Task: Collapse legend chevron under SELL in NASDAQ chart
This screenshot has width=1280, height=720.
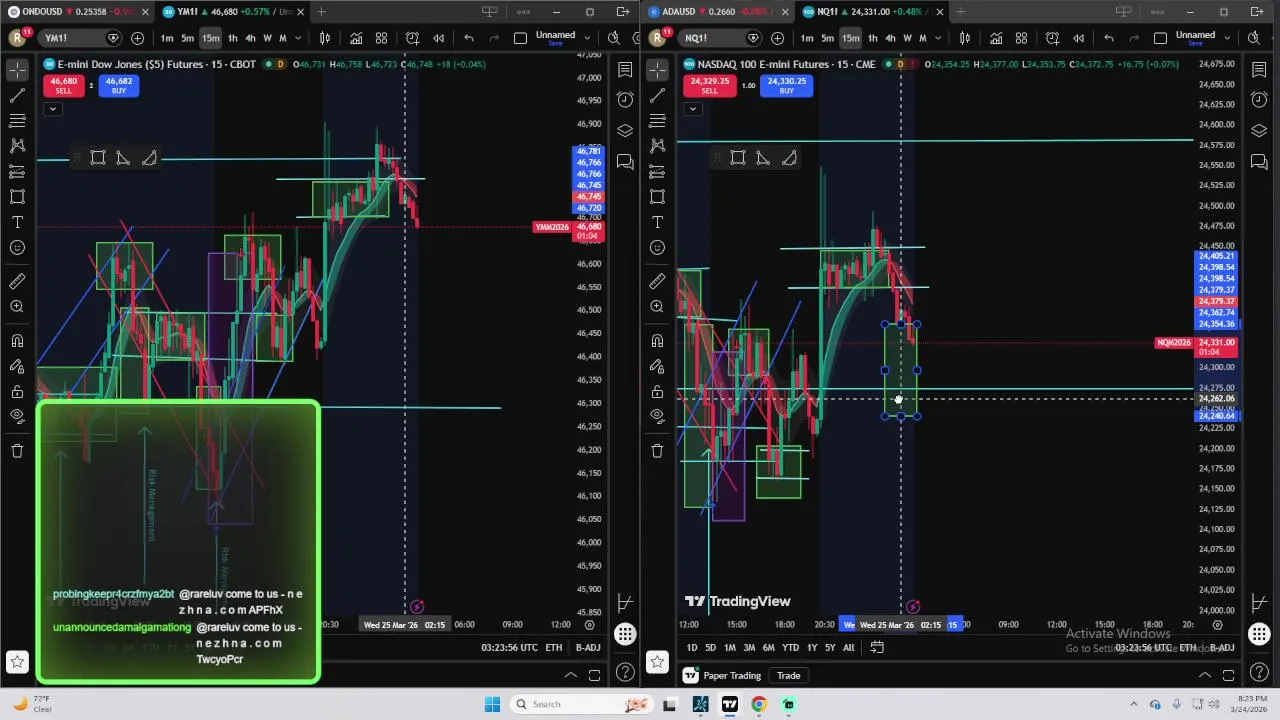Action: pyautogui.click(x=692, y=108)
